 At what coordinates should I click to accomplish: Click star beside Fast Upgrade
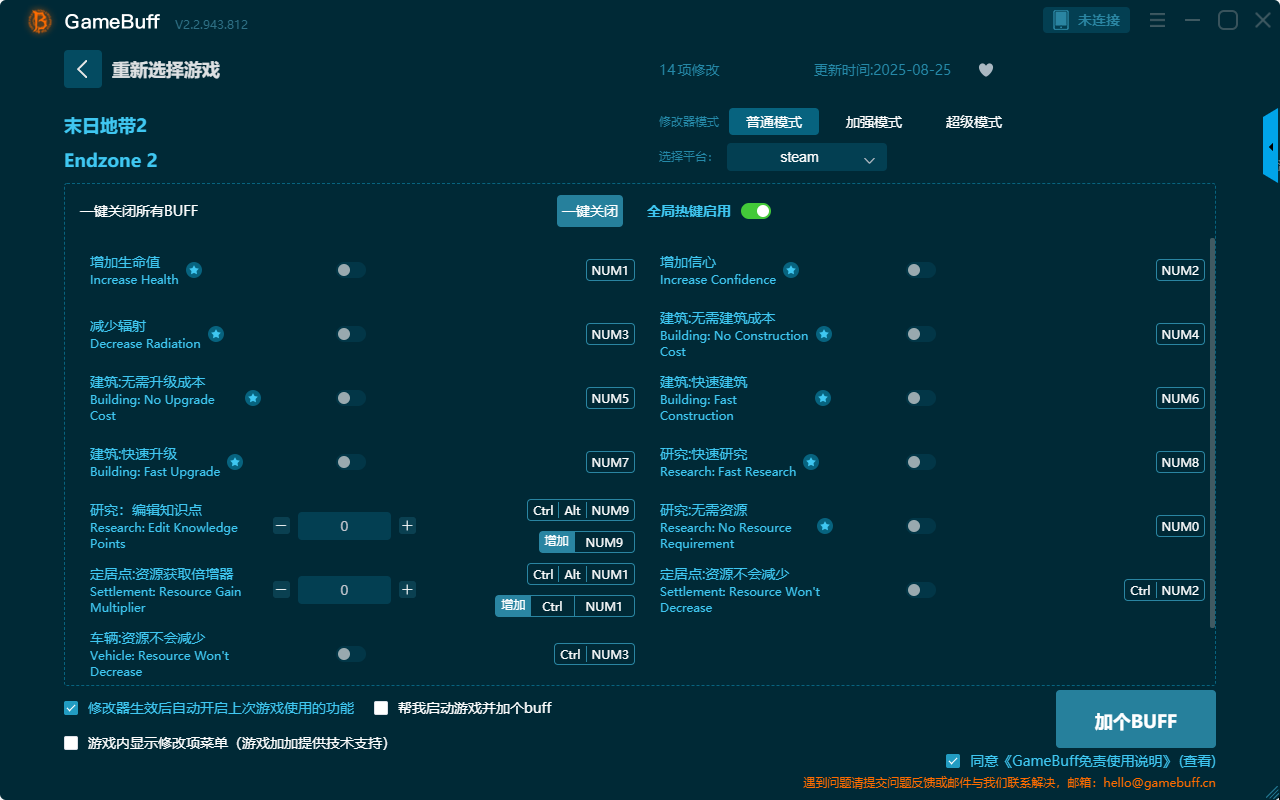235,462
